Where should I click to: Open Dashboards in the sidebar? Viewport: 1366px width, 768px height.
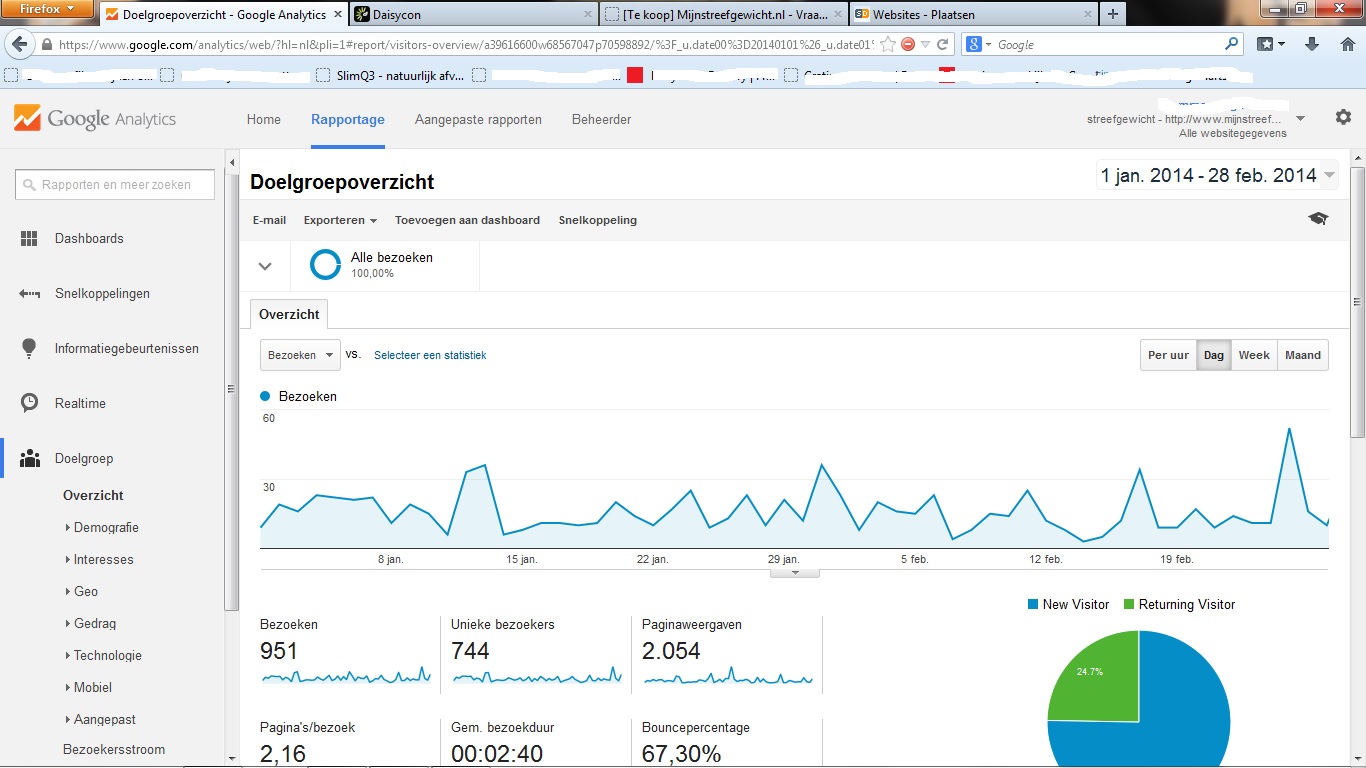[89, 238]
